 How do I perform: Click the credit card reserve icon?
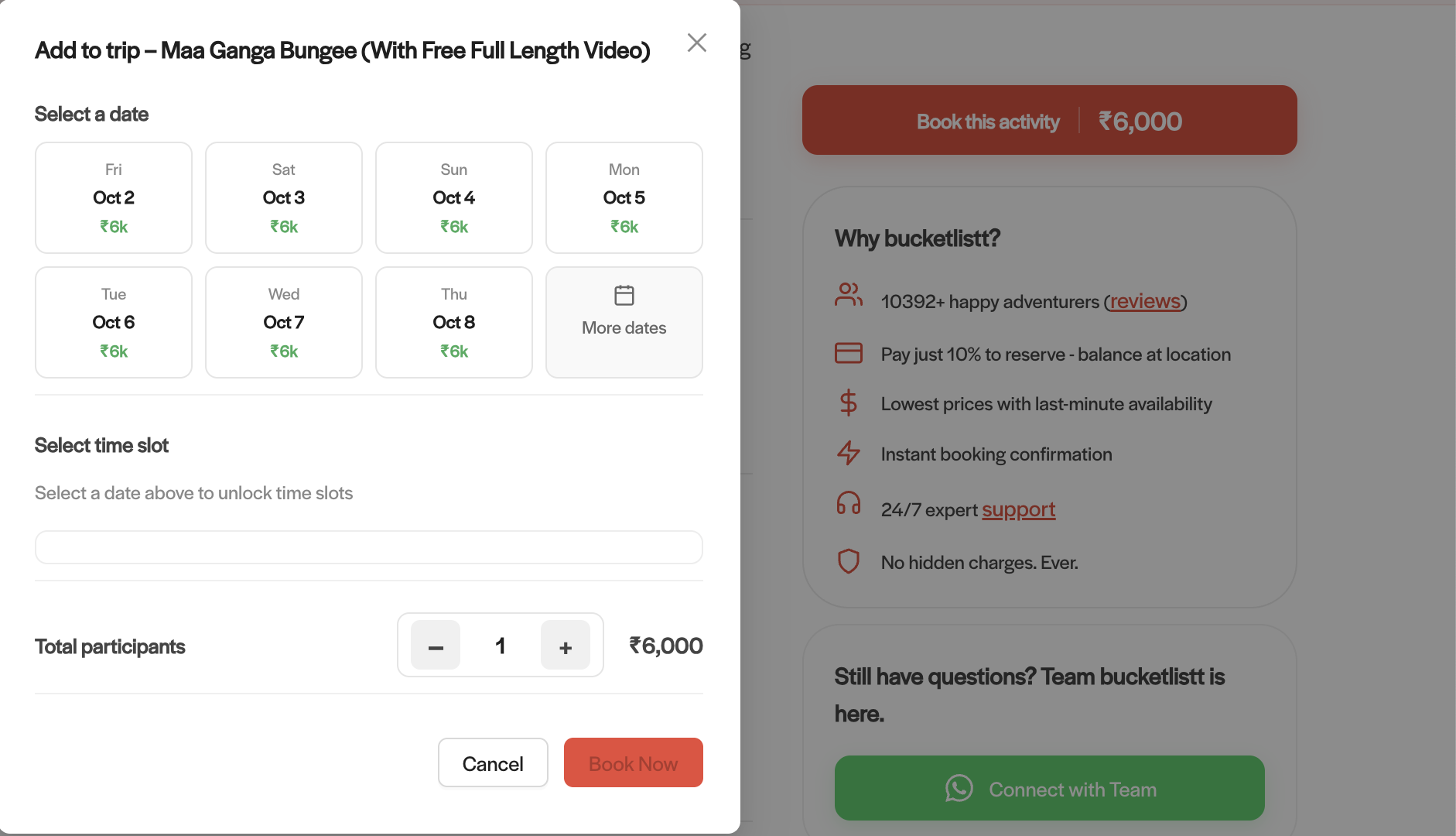(x=849, y=353)
